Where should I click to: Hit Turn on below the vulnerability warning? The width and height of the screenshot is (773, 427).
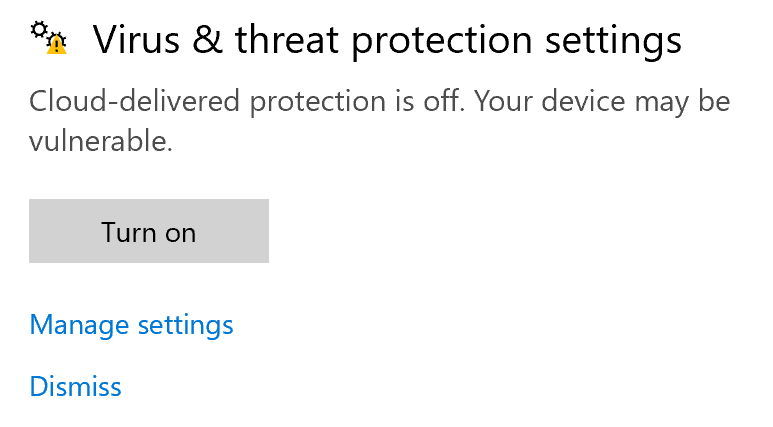tap(148, 232)
